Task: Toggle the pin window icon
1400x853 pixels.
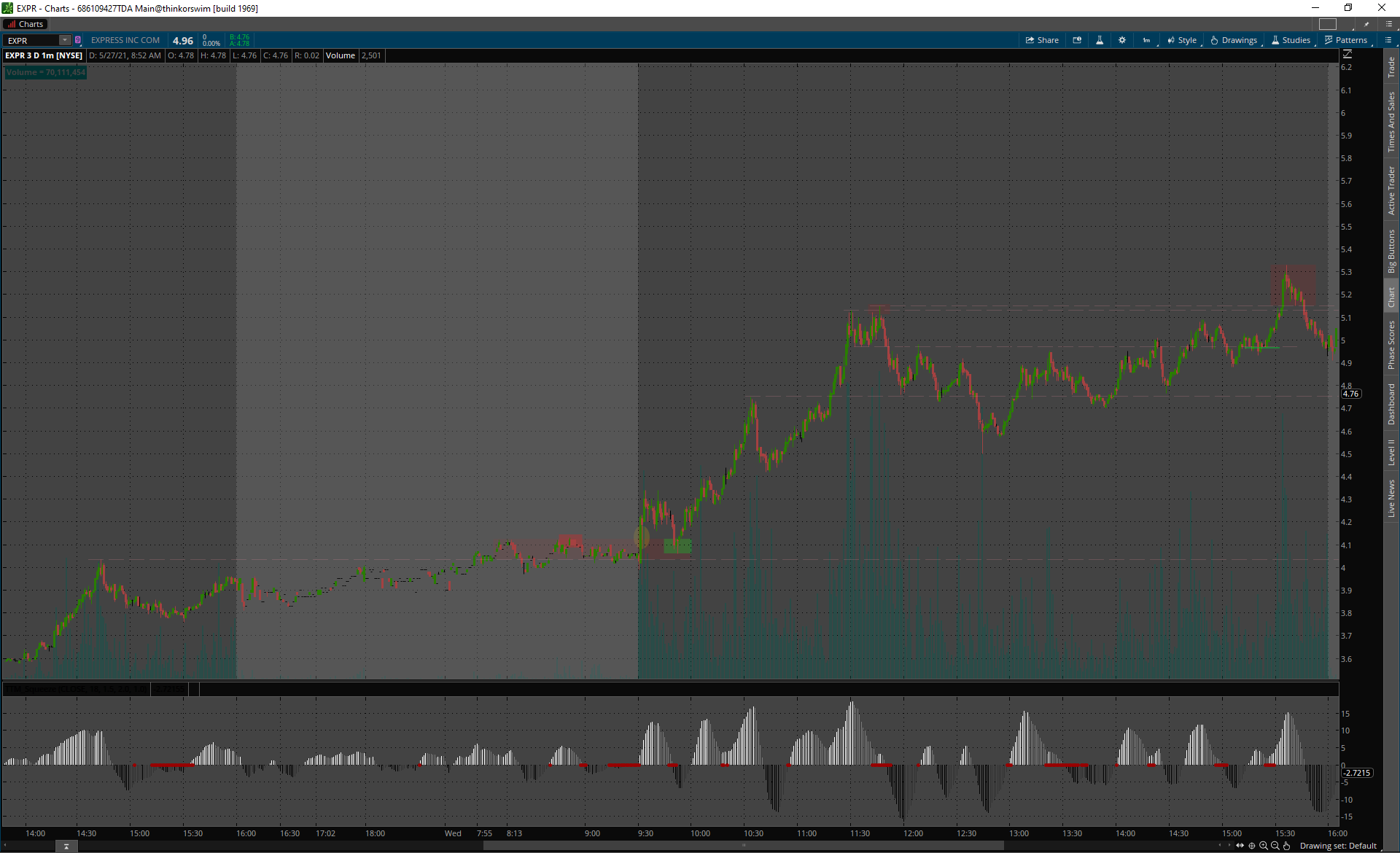Action: [1366, 24]
